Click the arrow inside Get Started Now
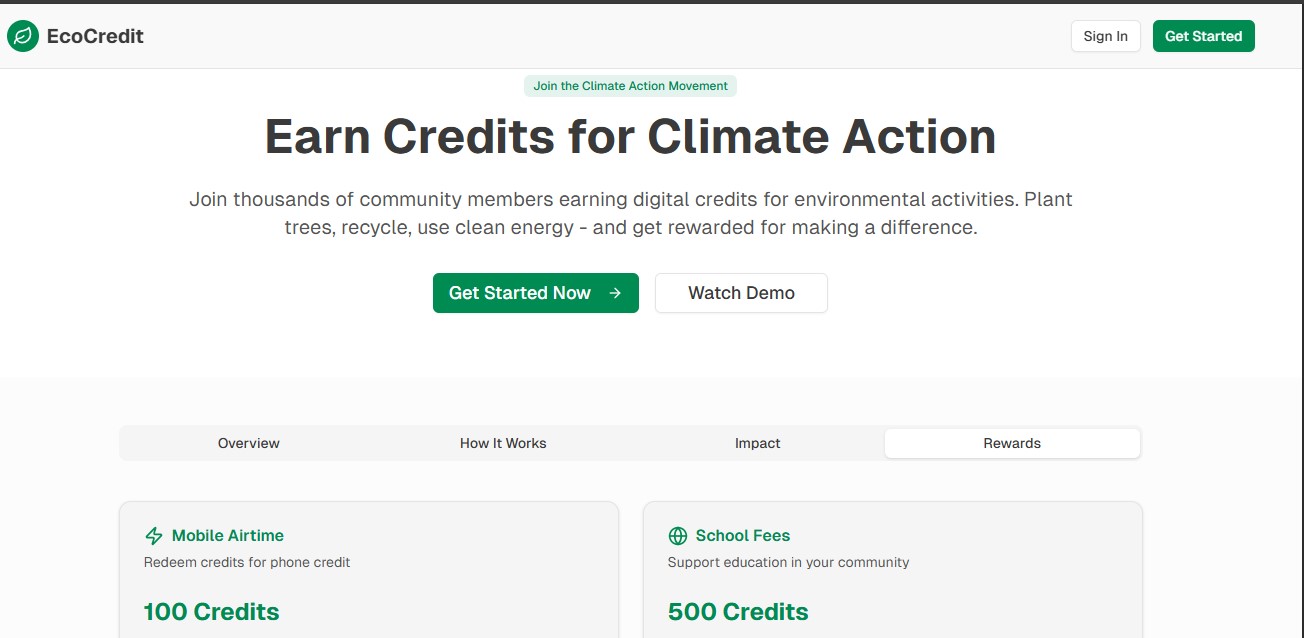Viewport: 1304px width, 638px height. click(x=613, y=293)
